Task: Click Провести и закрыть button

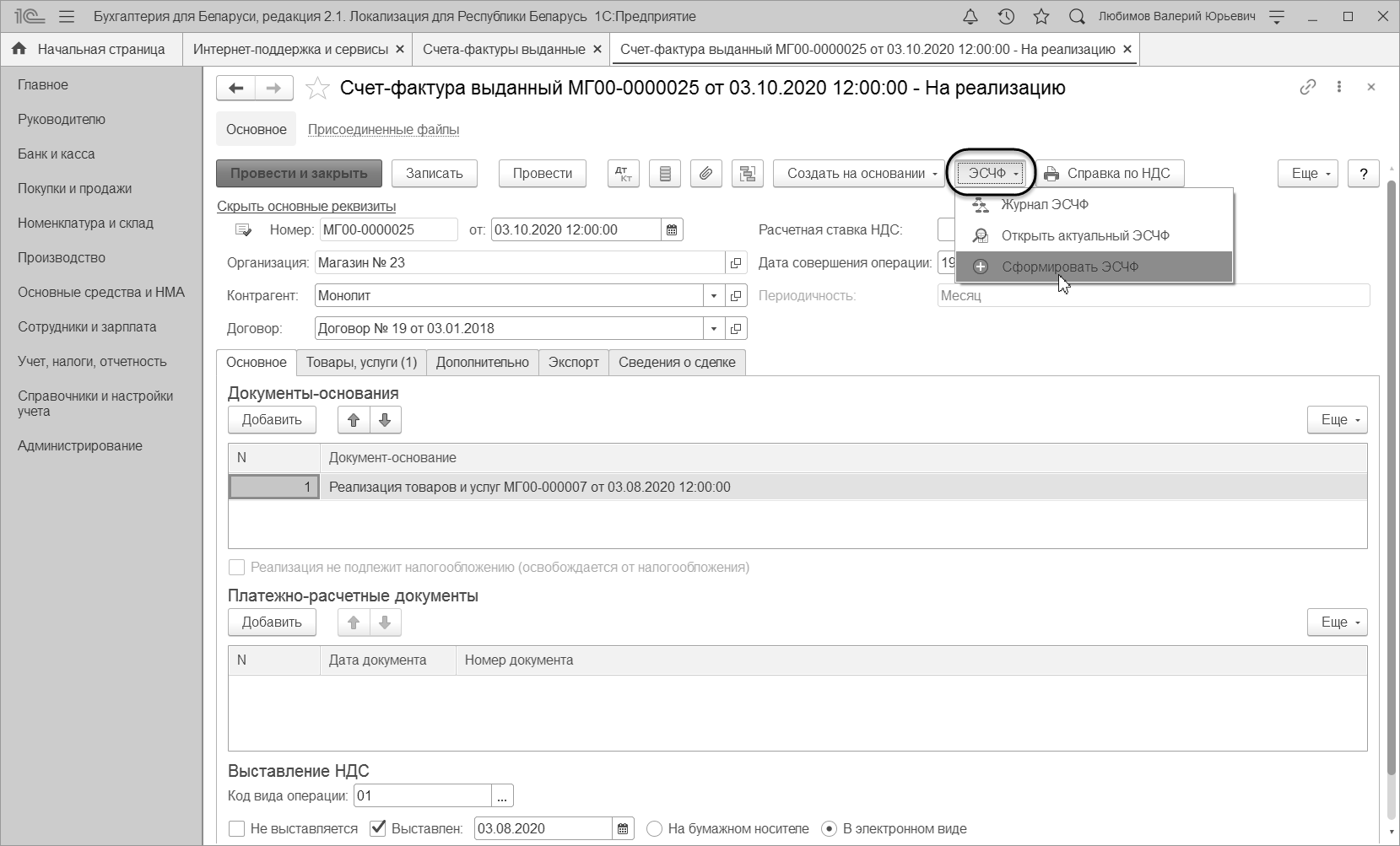Action: (299, 173)
